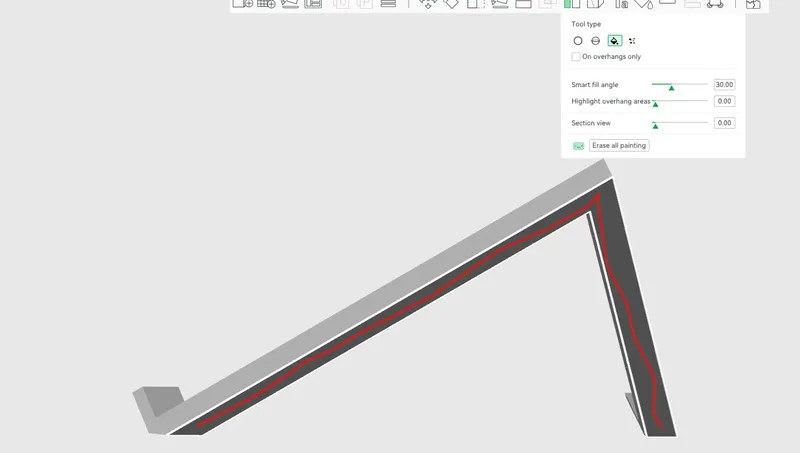Image resolution: width=800 pixels, height=453 pixels.
Task: Click the Arrange all objects toolbar icon
Action: tap(313, 4)
